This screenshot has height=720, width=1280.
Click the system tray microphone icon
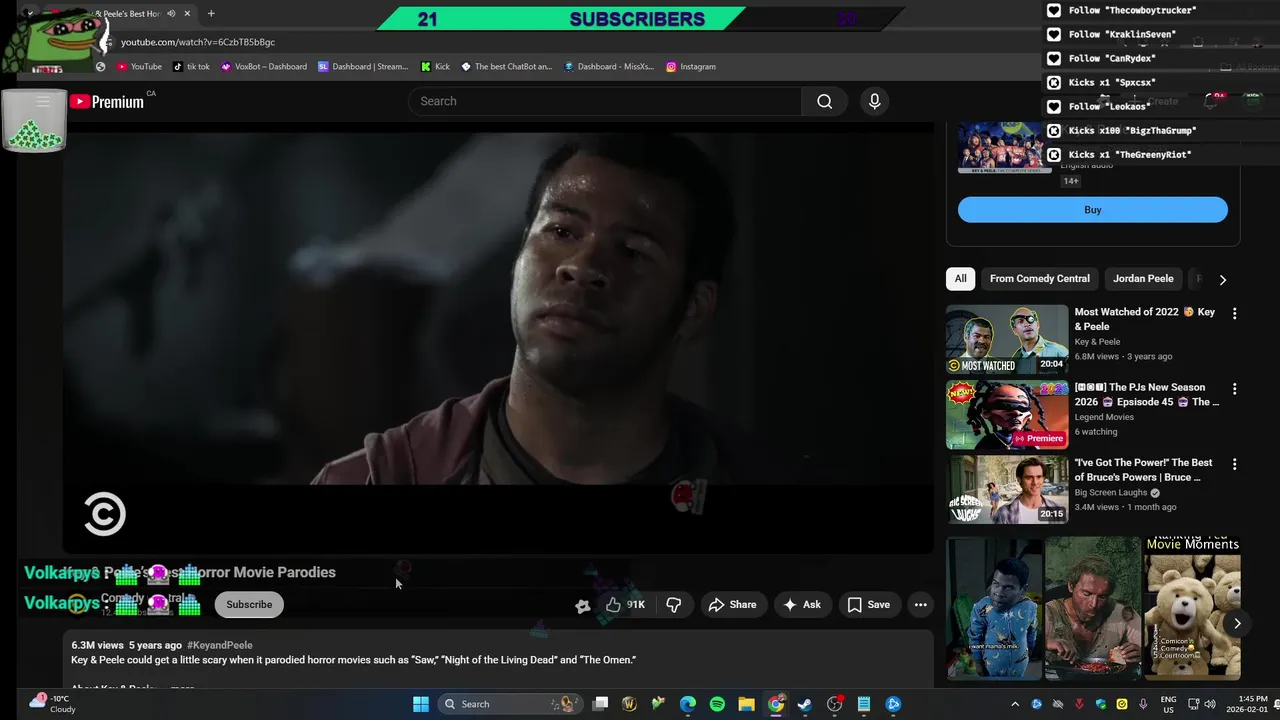coord(1143,704)
